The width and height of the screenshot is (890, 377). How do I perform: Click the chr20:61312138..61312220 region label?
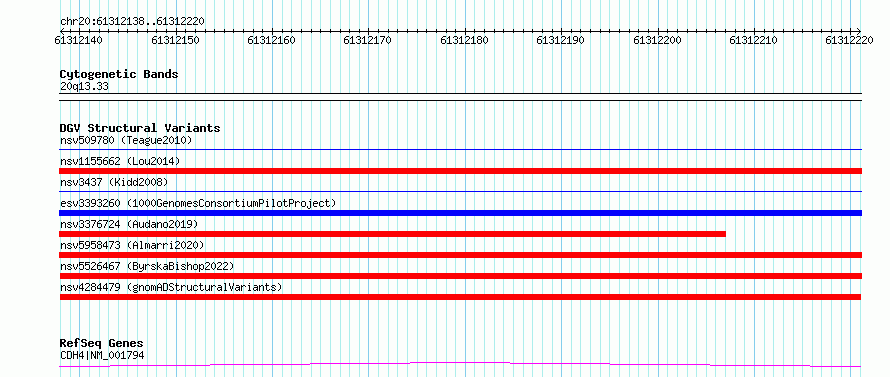(x=132, y=22)
